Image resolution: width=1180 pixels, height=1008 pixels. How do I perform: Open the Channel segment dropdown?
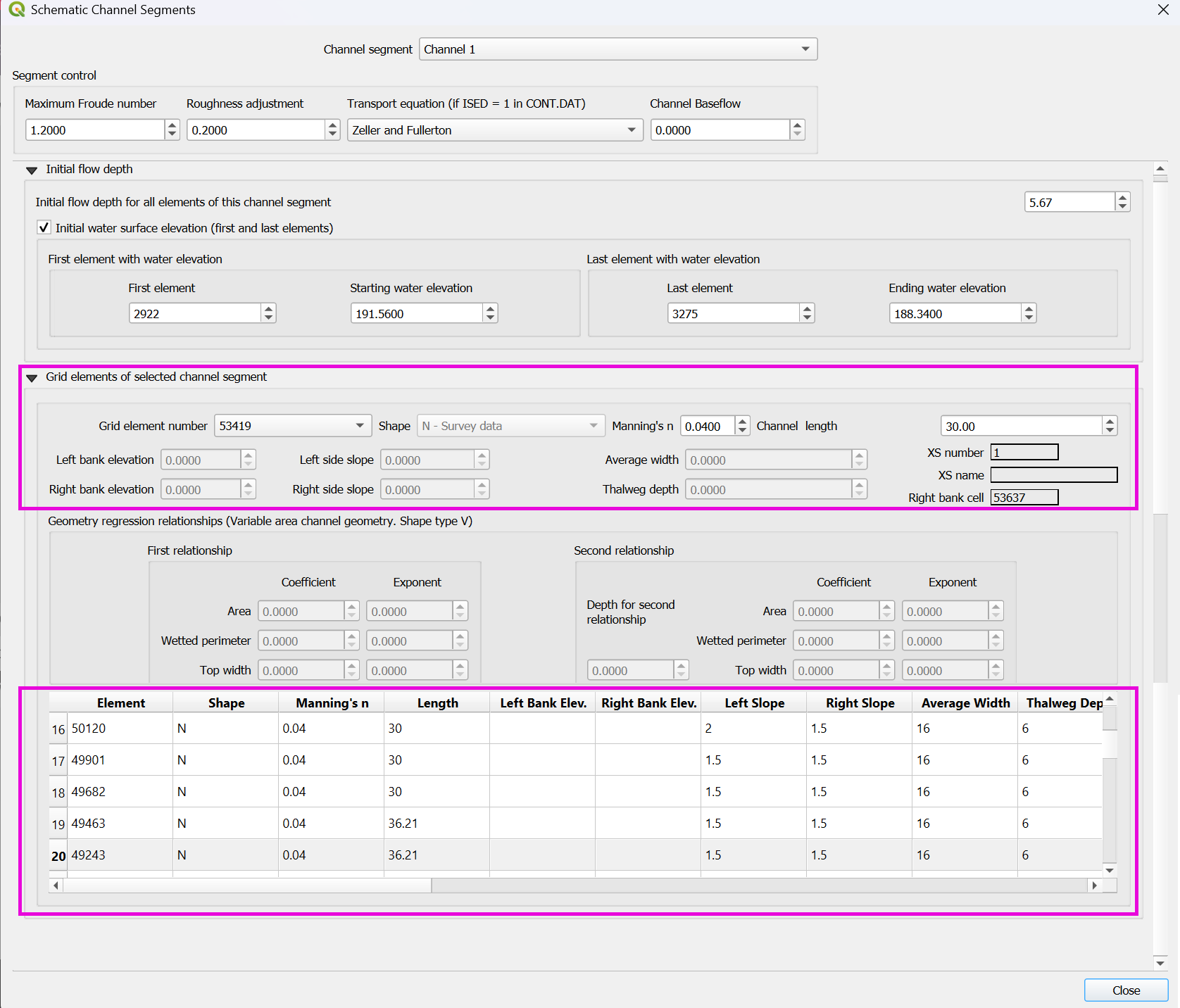click(x=805, y=49)
